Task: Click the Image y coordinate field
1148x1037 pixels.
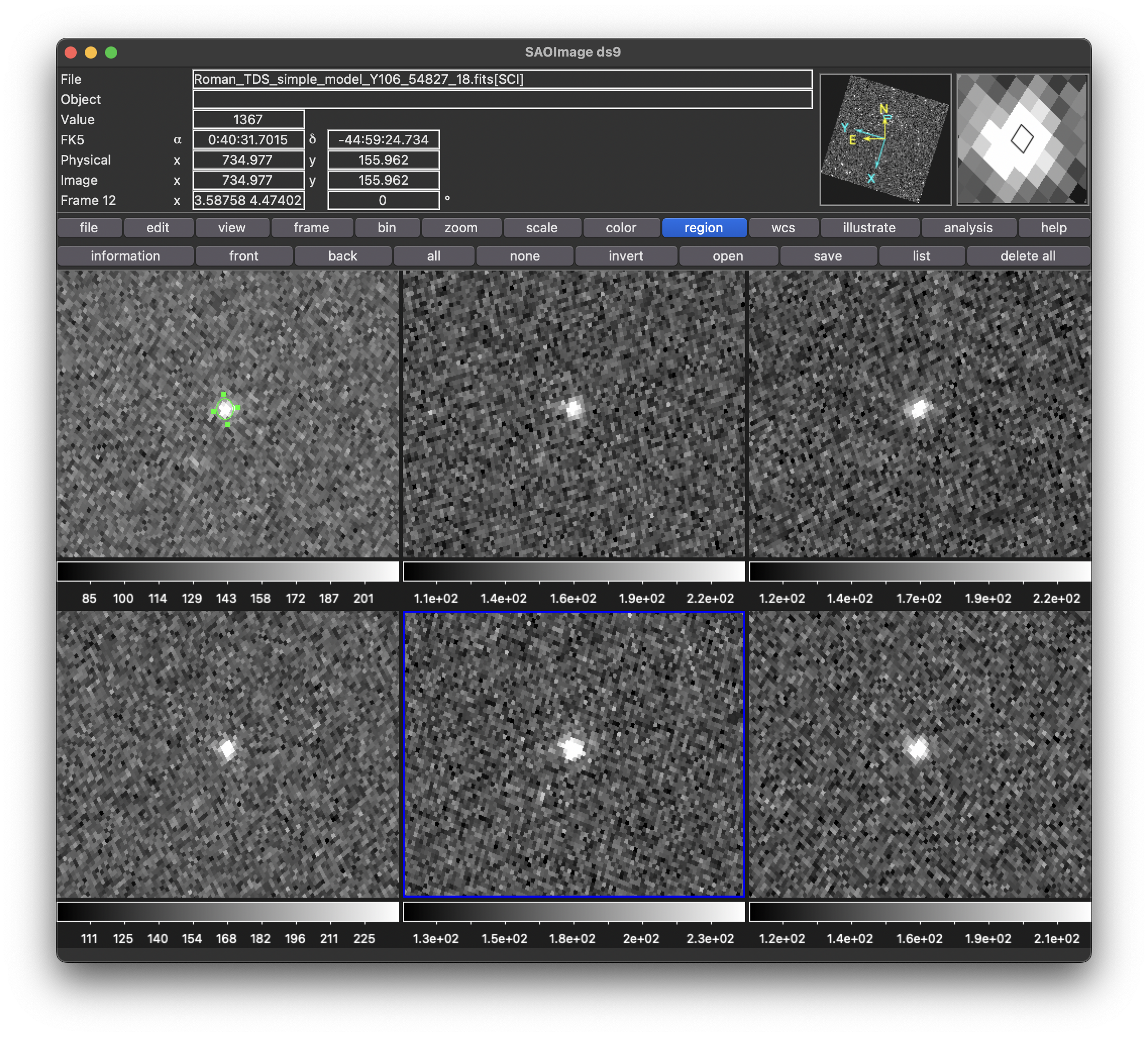Action: (x=384, y=181)
